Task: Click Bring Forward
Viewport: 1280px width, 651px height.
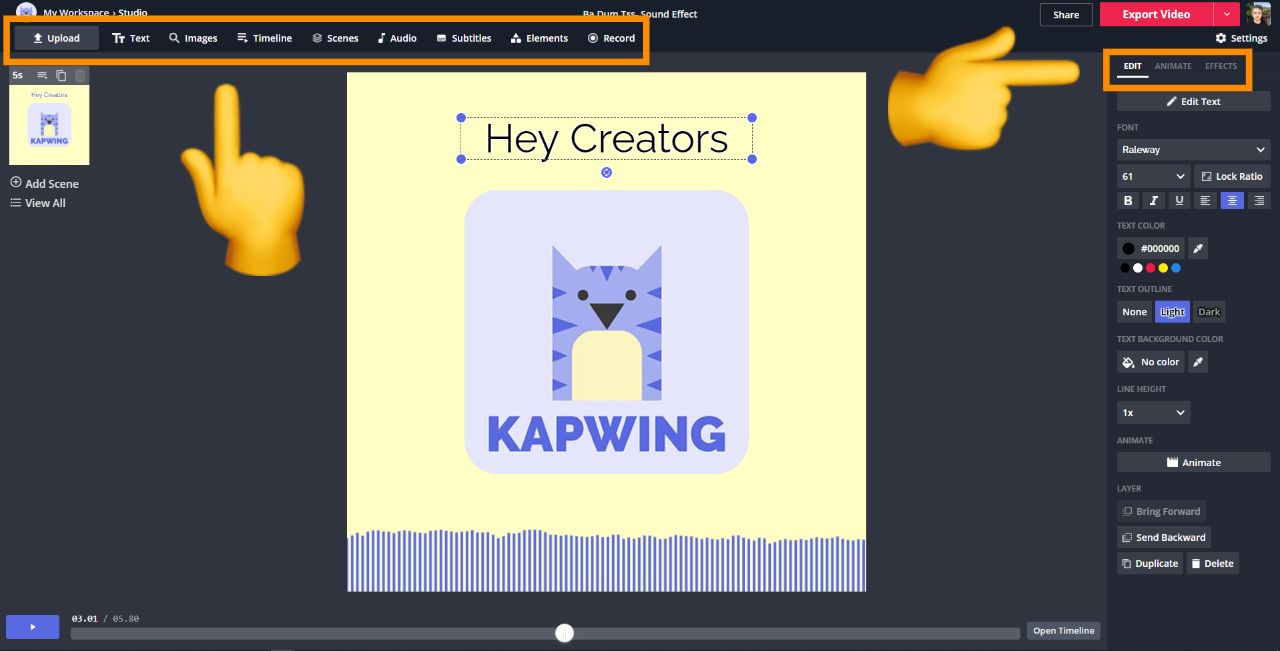Action: tap(1161, 511)
